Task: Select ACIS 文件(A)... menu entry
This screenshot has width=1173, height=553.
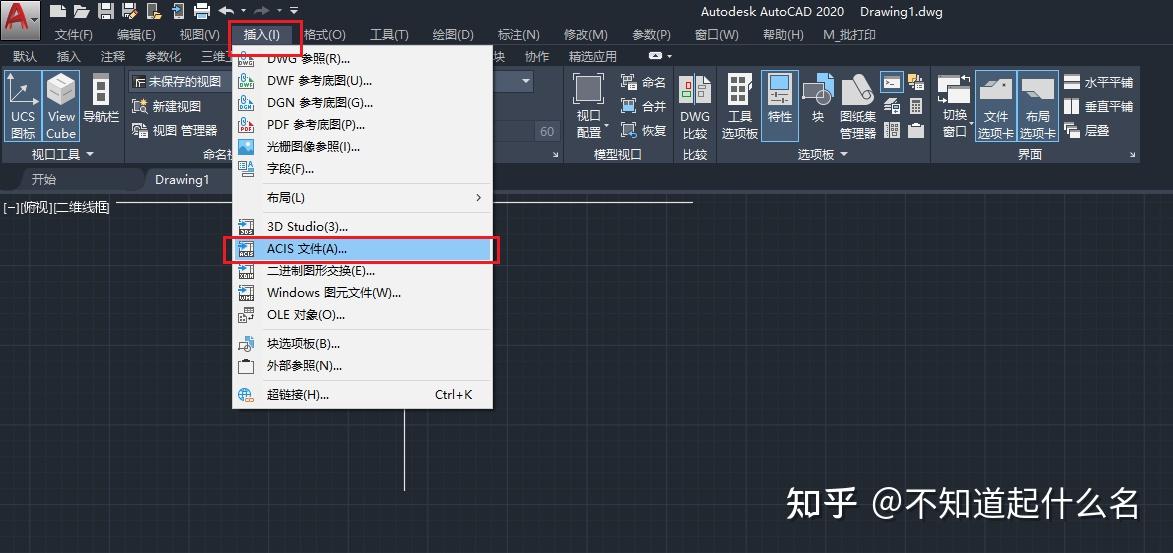Action: pyautogui.click(x=362, y=248)
